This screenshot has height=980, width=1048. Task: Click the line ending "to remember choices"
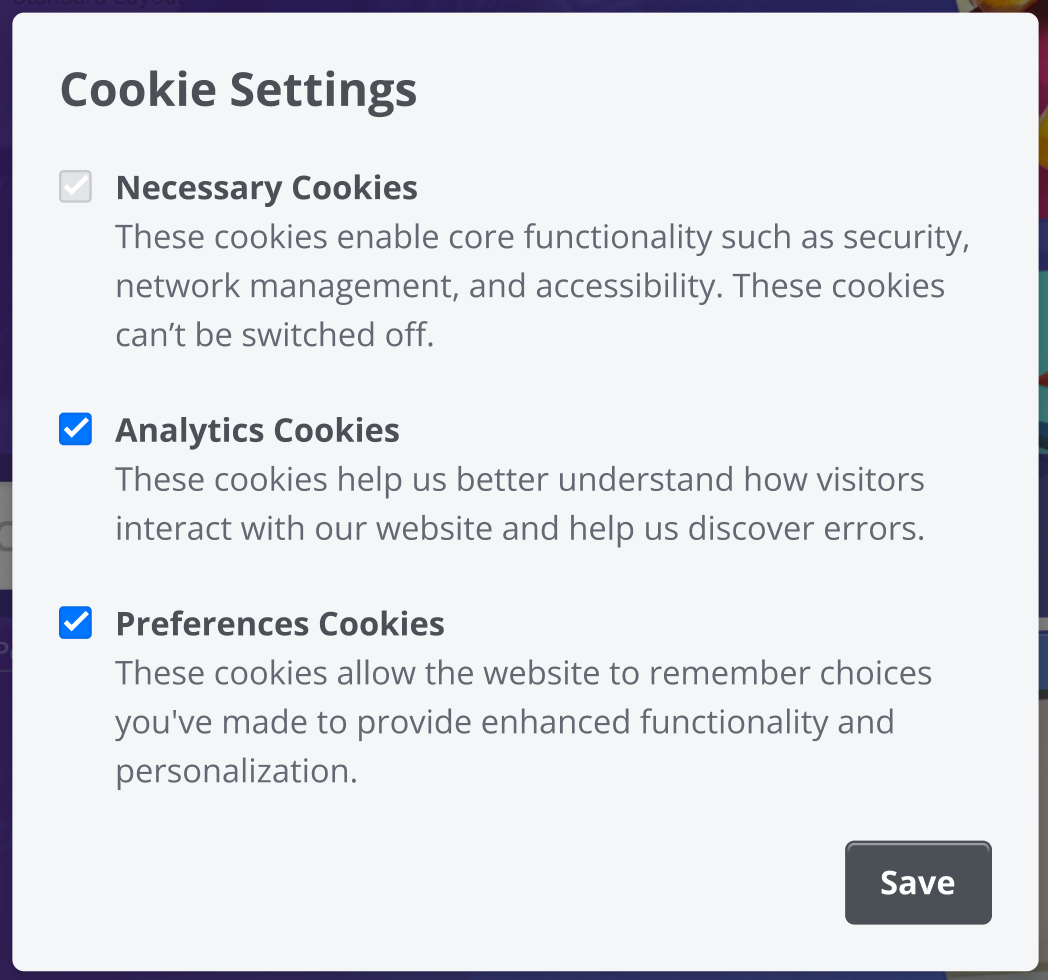coord(523,672)
